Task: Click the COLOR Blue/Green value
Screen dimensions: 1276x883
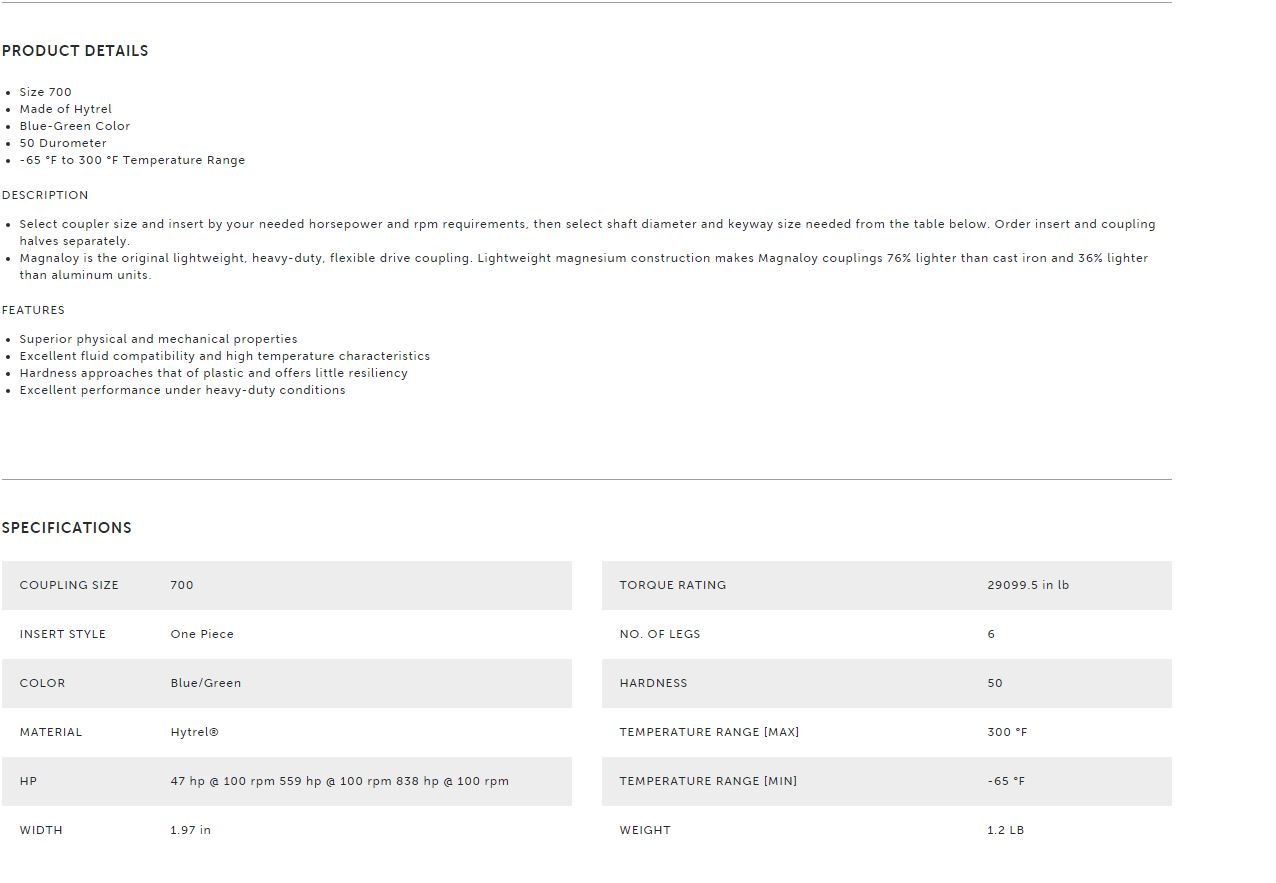Action: click(206, 683)
